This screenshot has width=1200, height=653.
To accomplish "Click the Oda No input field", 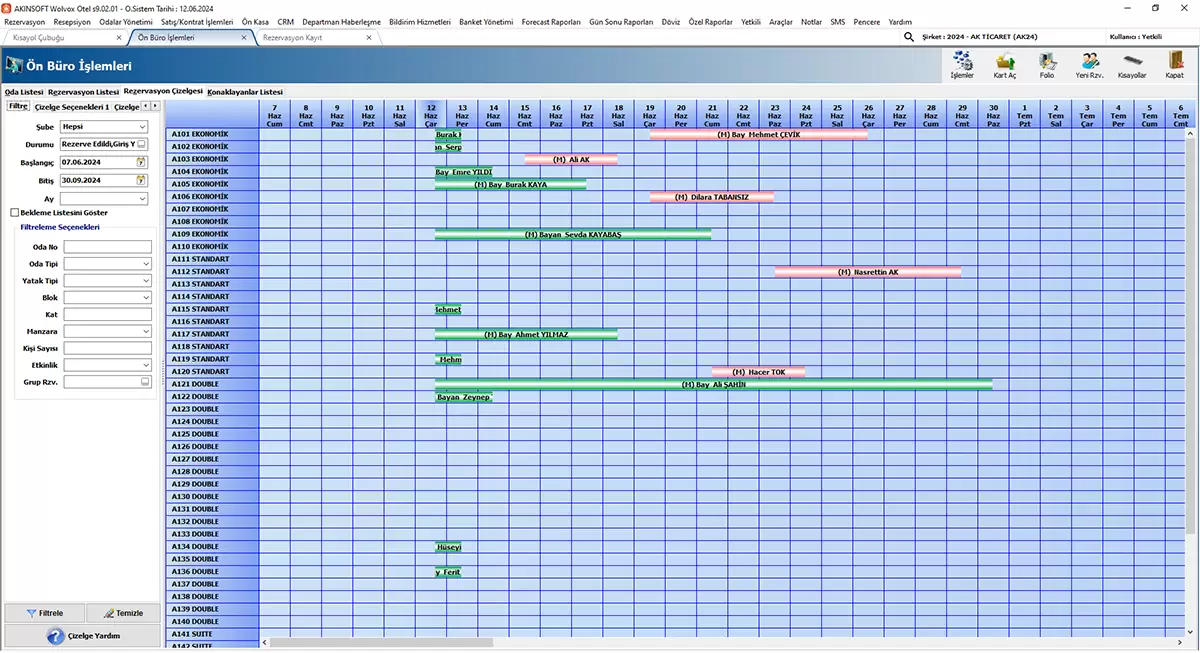I will pyautogui.click(x=107, y=247).
